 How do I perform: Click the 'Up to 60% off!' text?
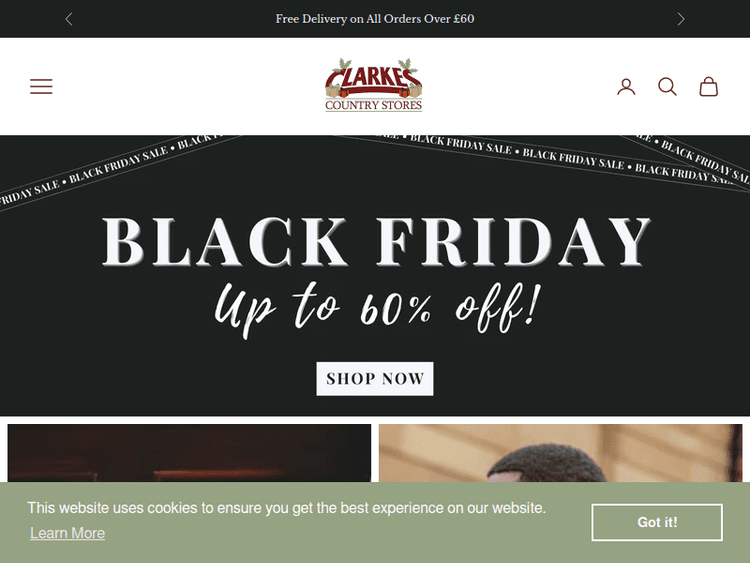click(x=378, y=309)
